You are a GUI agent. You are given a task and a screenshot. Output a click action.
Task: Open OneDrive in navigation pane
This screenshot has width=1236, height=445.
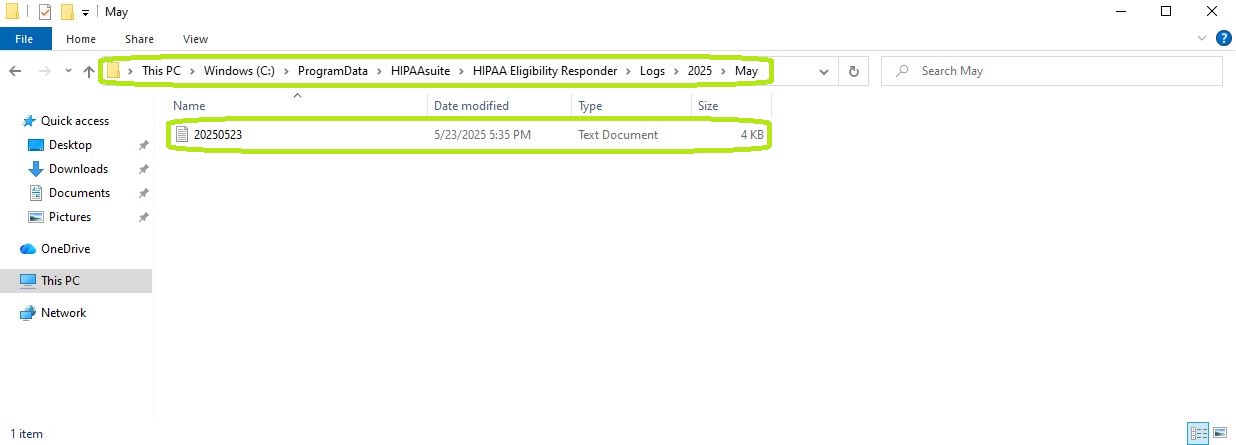coord(65,249)
